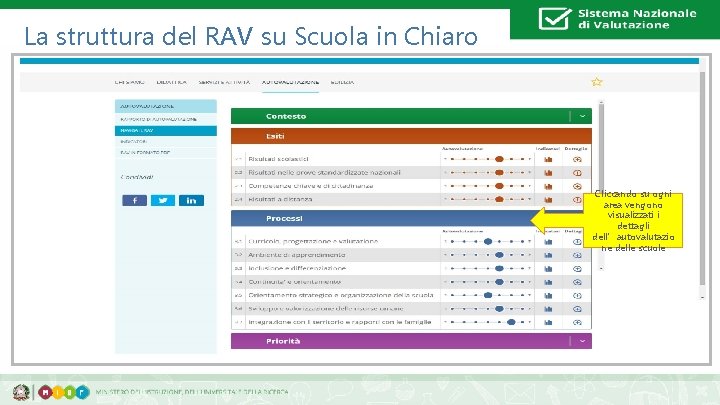Click the Integrazione con il territorio rating scale

tap(487, 322)
